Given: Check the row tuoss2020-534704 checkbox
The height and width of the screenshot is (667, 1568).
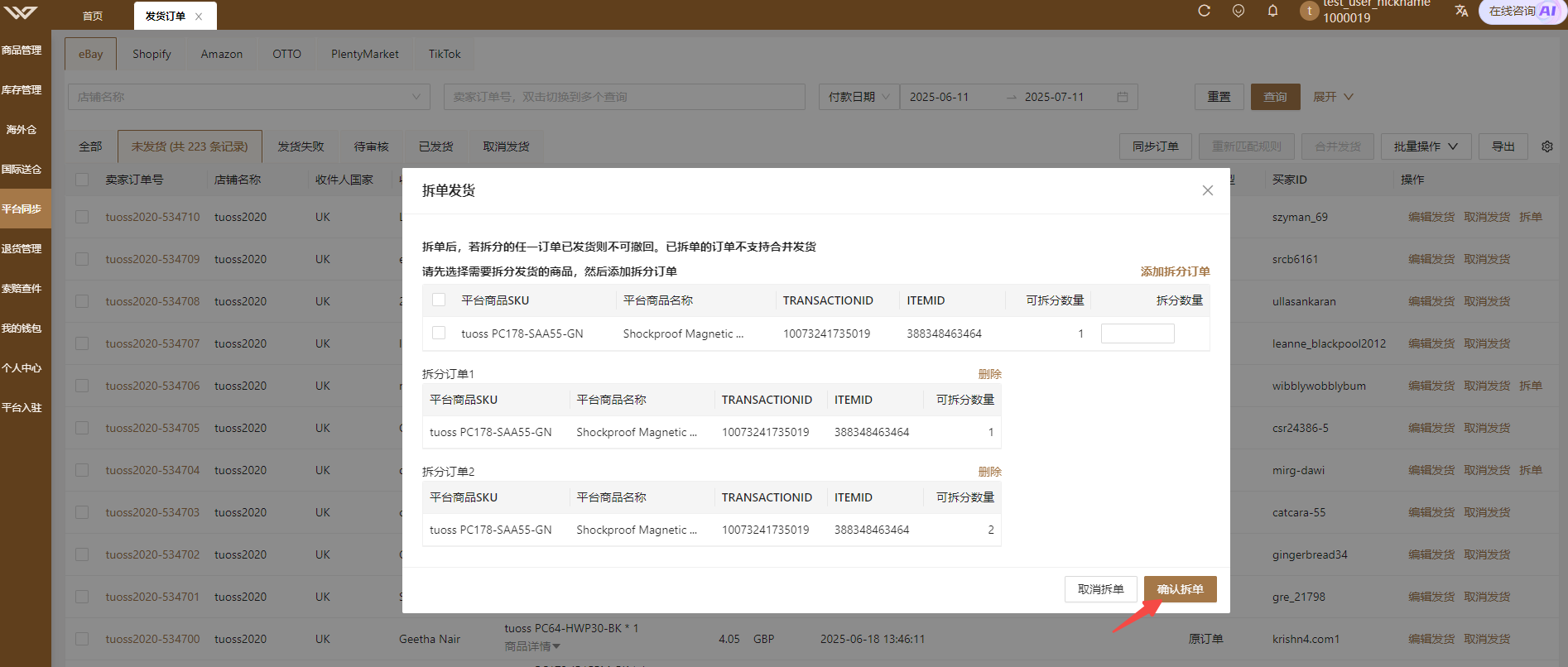Looking at the screenshot, I should pos(82,470).
